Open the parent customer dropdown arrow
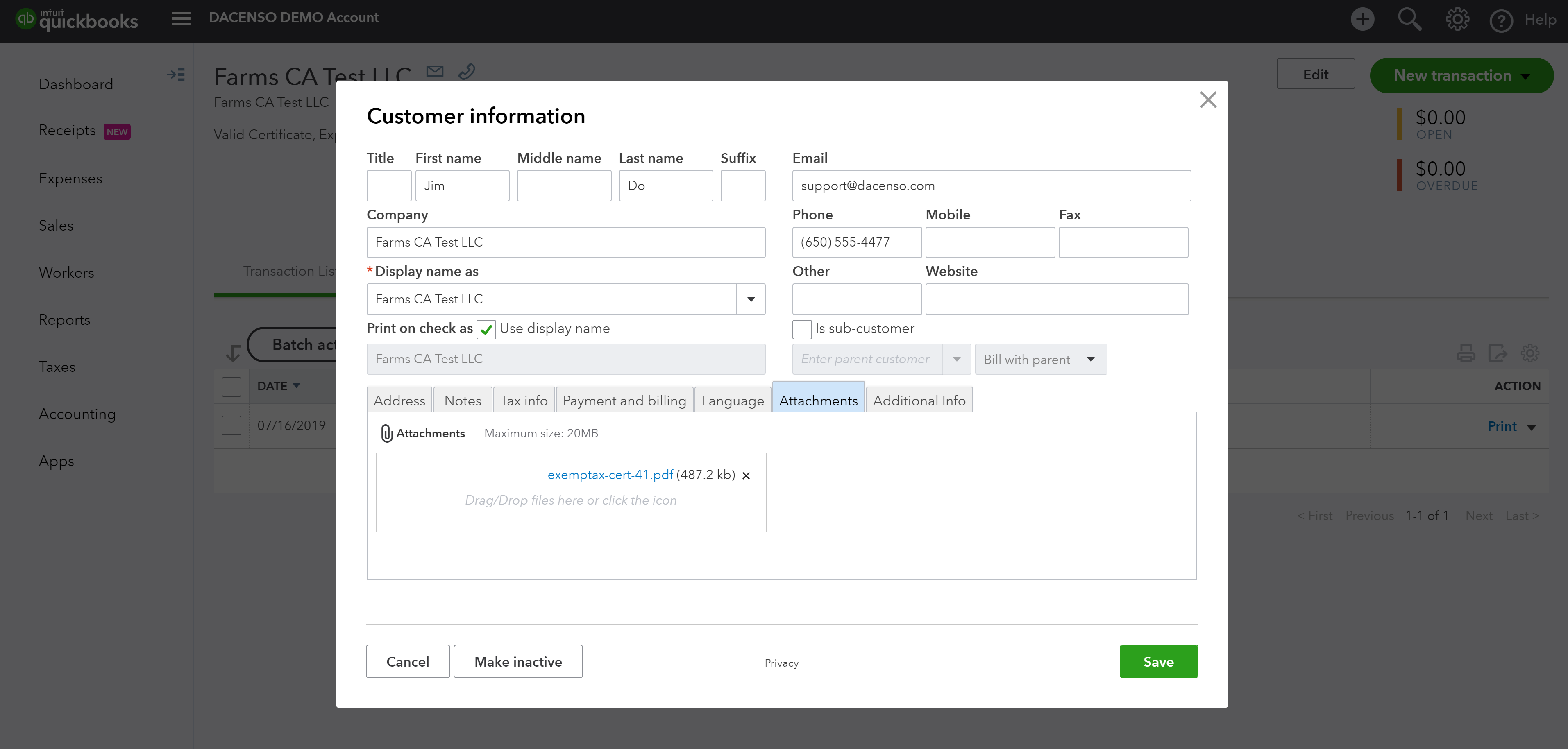Viewport: 1568px width, 749px height. tap(956, 359)
